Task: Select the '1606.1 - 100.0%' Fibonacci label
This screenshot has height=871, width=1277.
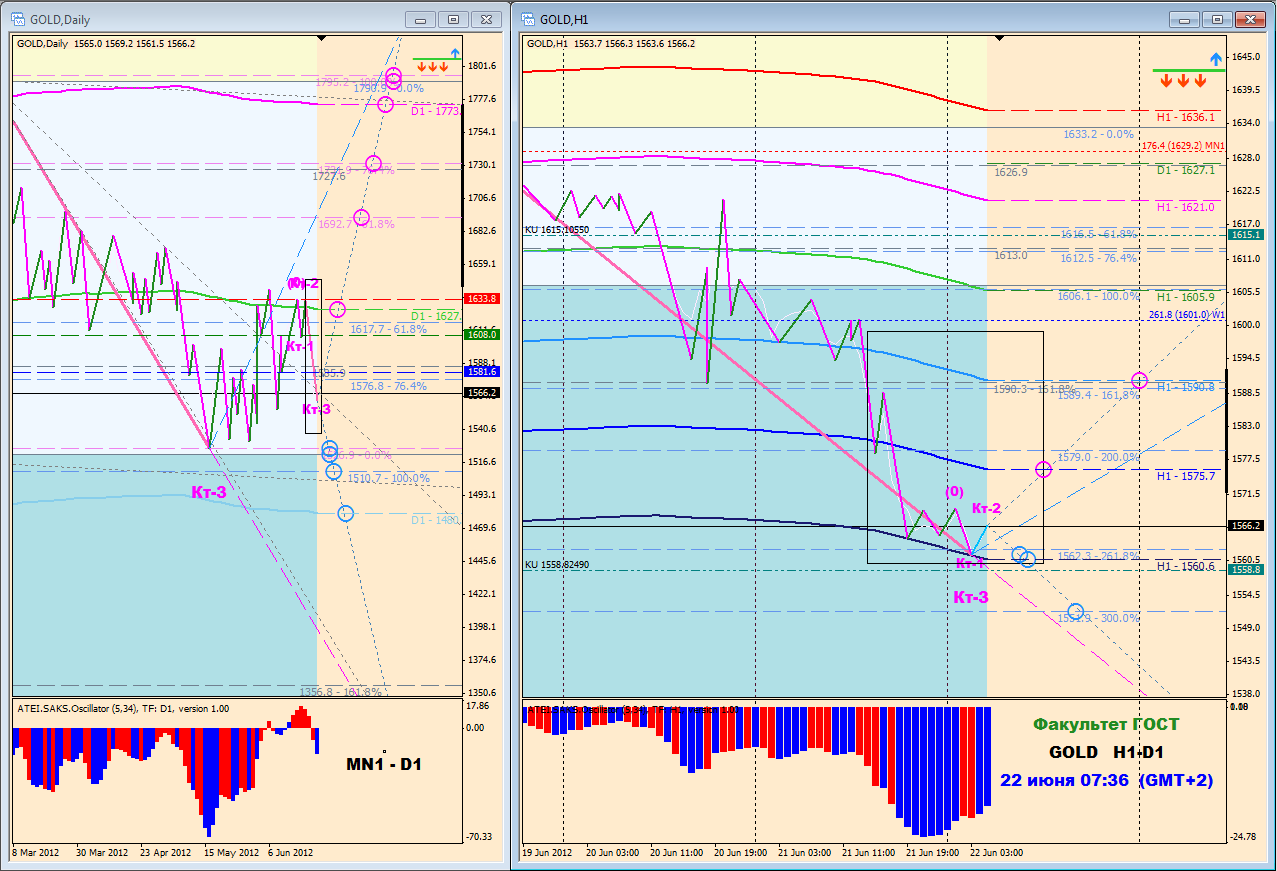Action: pos(1098,296)
